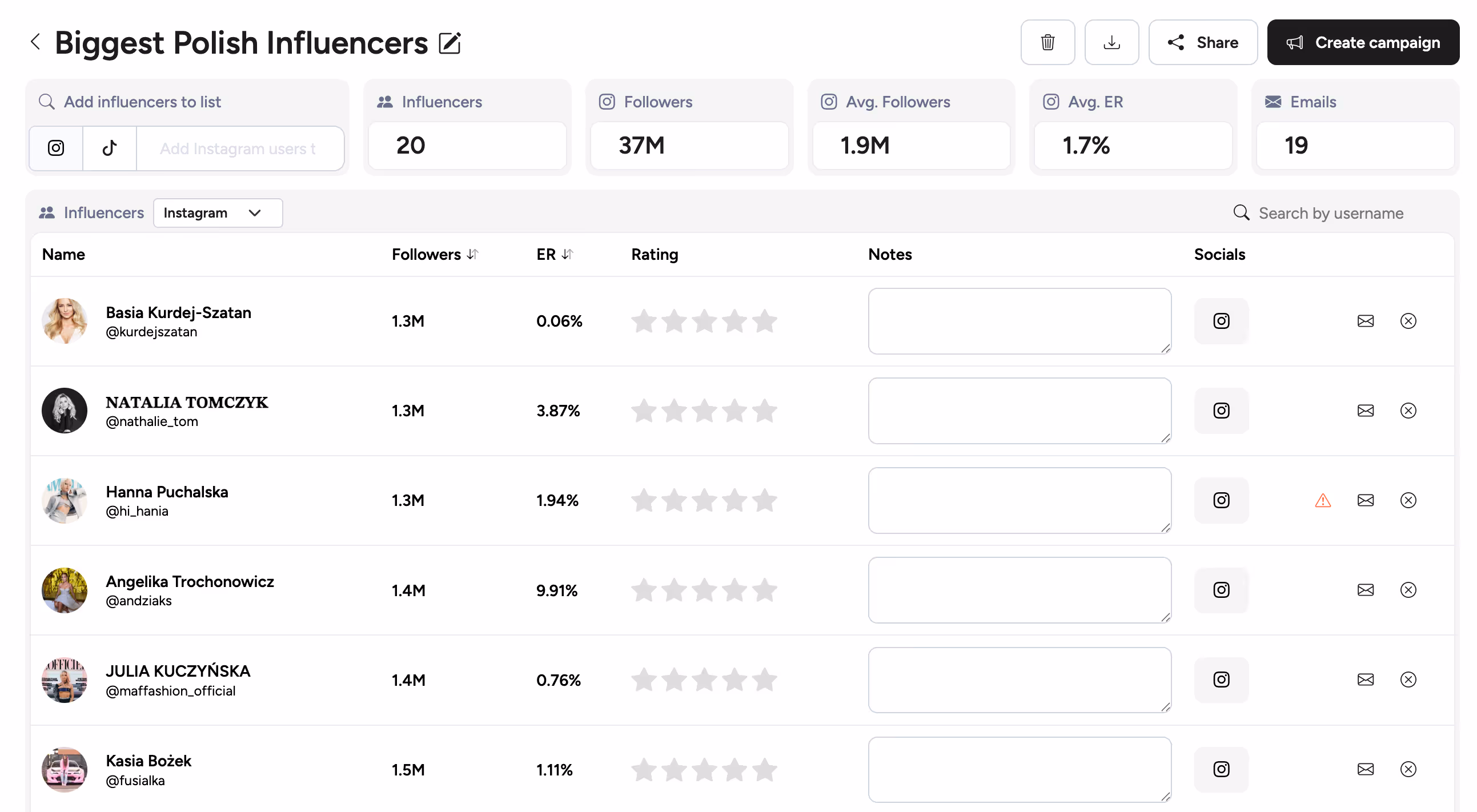Edit the list title pencil icon
Screen dimensions: 1477x812
point(449,43)
